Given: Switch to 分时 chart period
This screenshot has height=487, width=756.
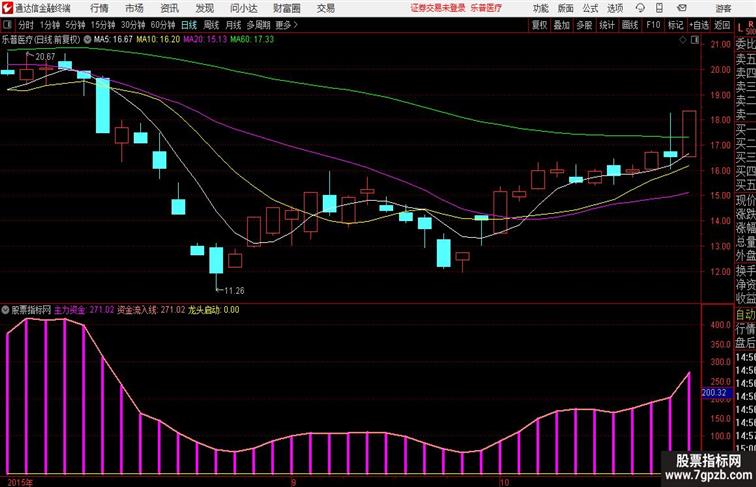Looking at the screenshot, I should coord(26,25).
